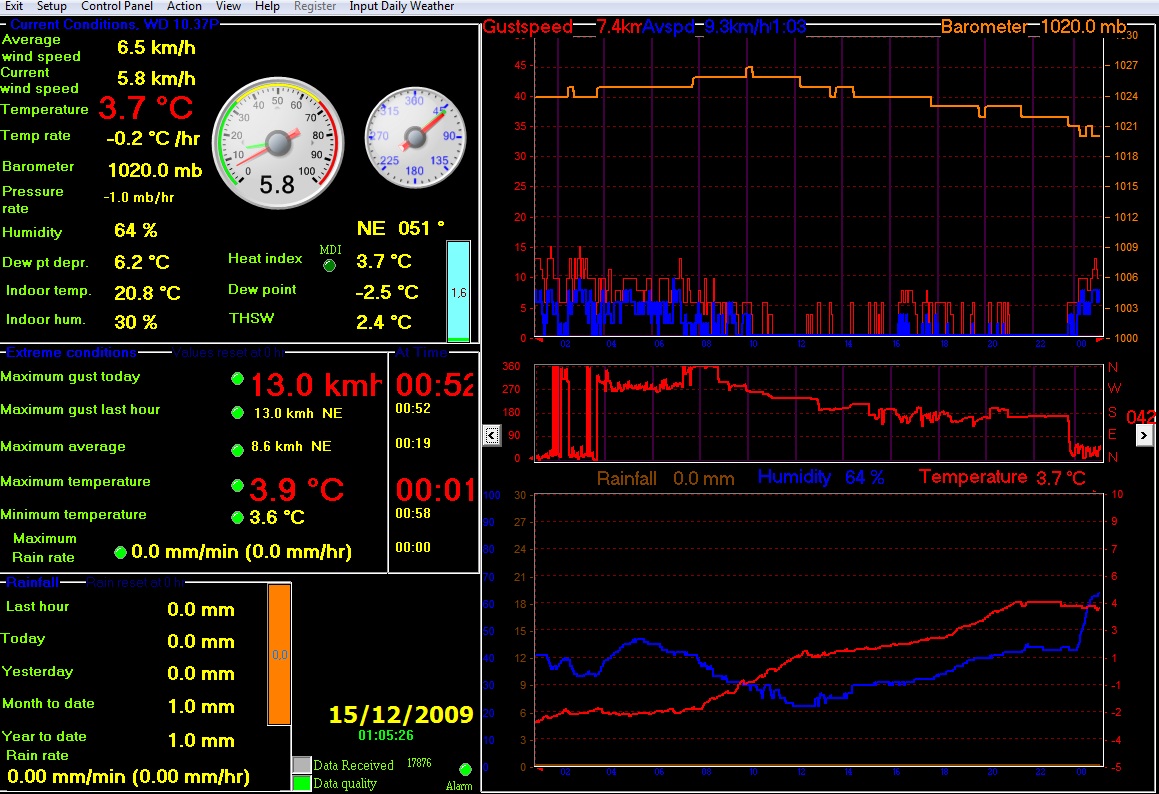Click green LED beside Maximum temperature

(x=238, y=485)
